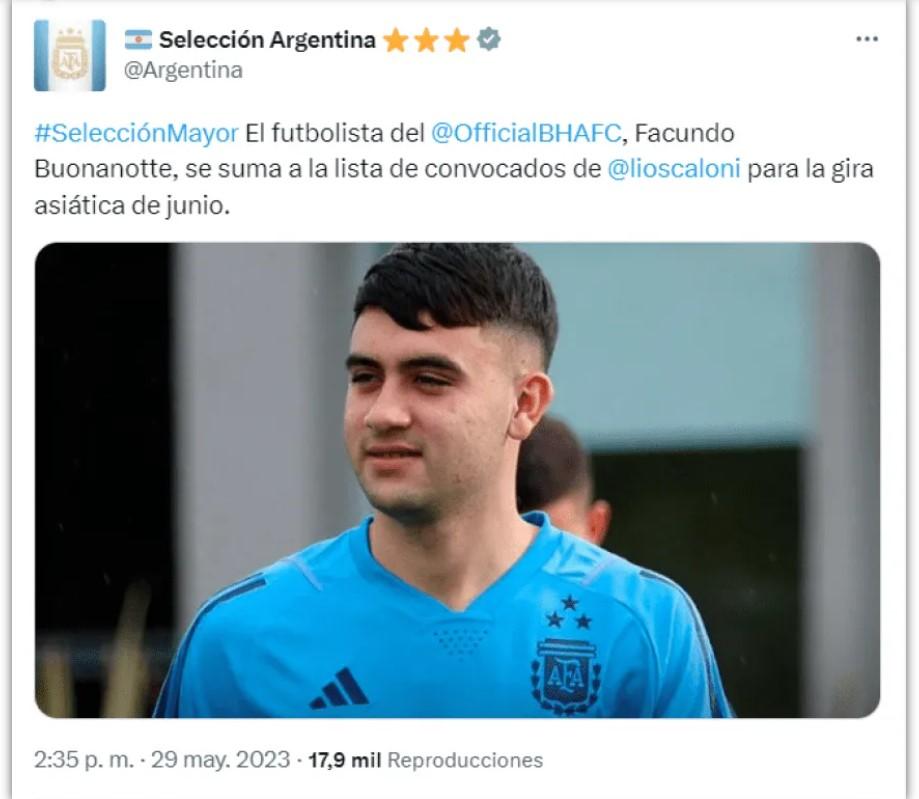Click the 17,9 mil Reproducciones count

pos(426,760)
